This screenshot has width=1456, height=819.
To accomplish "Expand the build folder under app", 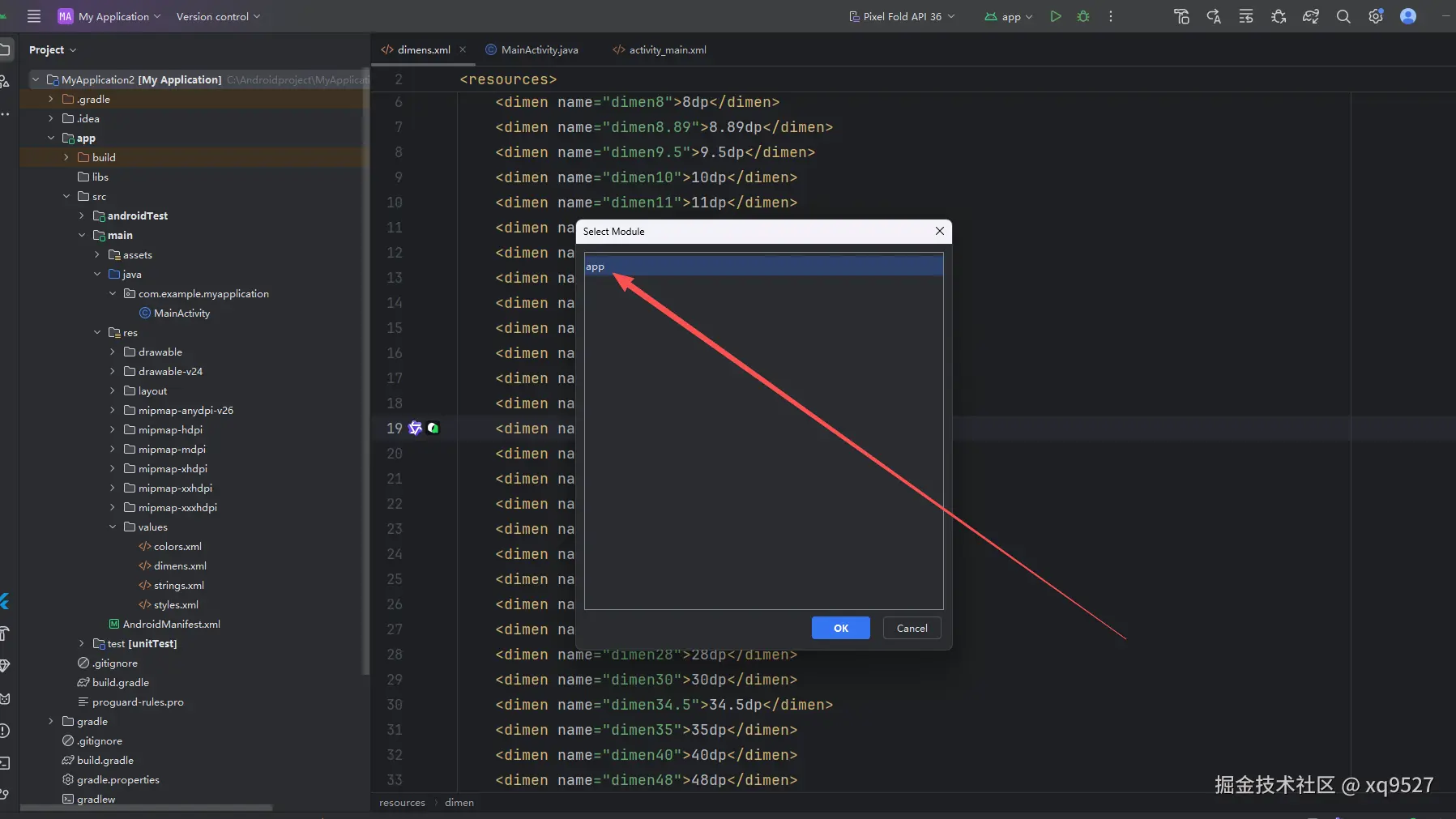I will 66,157.
